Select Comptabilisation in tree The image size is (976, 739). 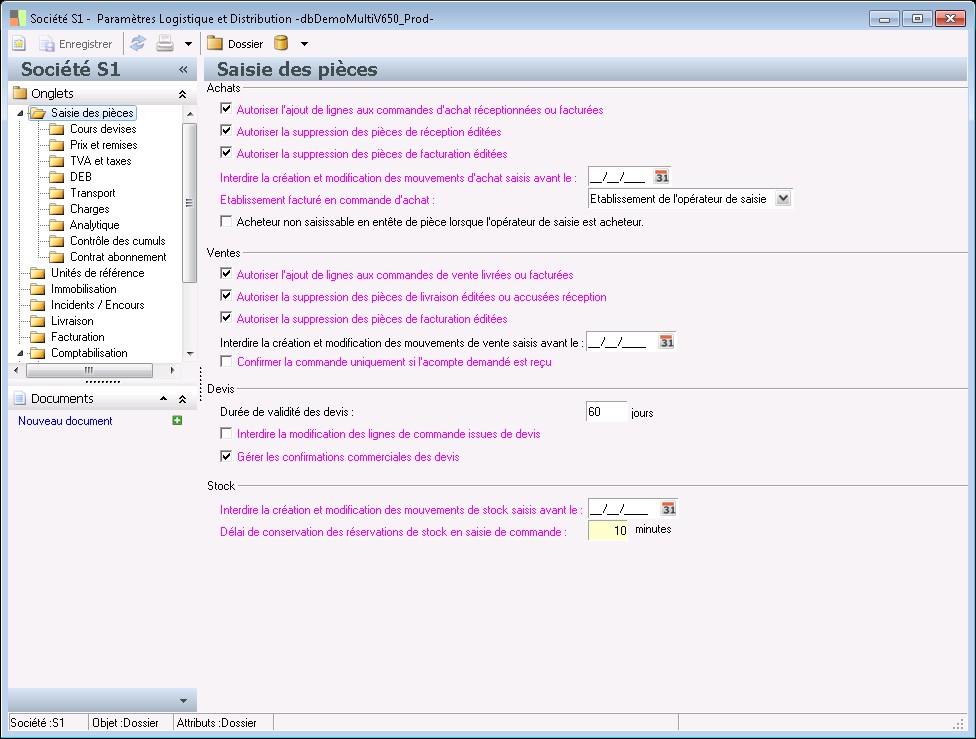[89, 353]
